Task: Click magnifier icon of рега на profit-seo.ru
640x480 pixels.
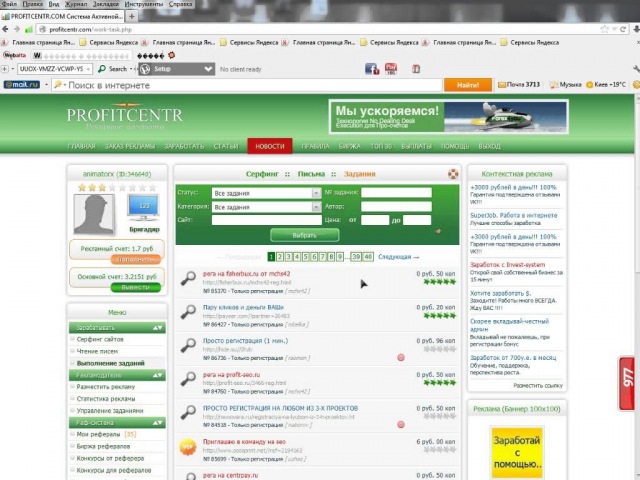Action: (x=188, y=379)
